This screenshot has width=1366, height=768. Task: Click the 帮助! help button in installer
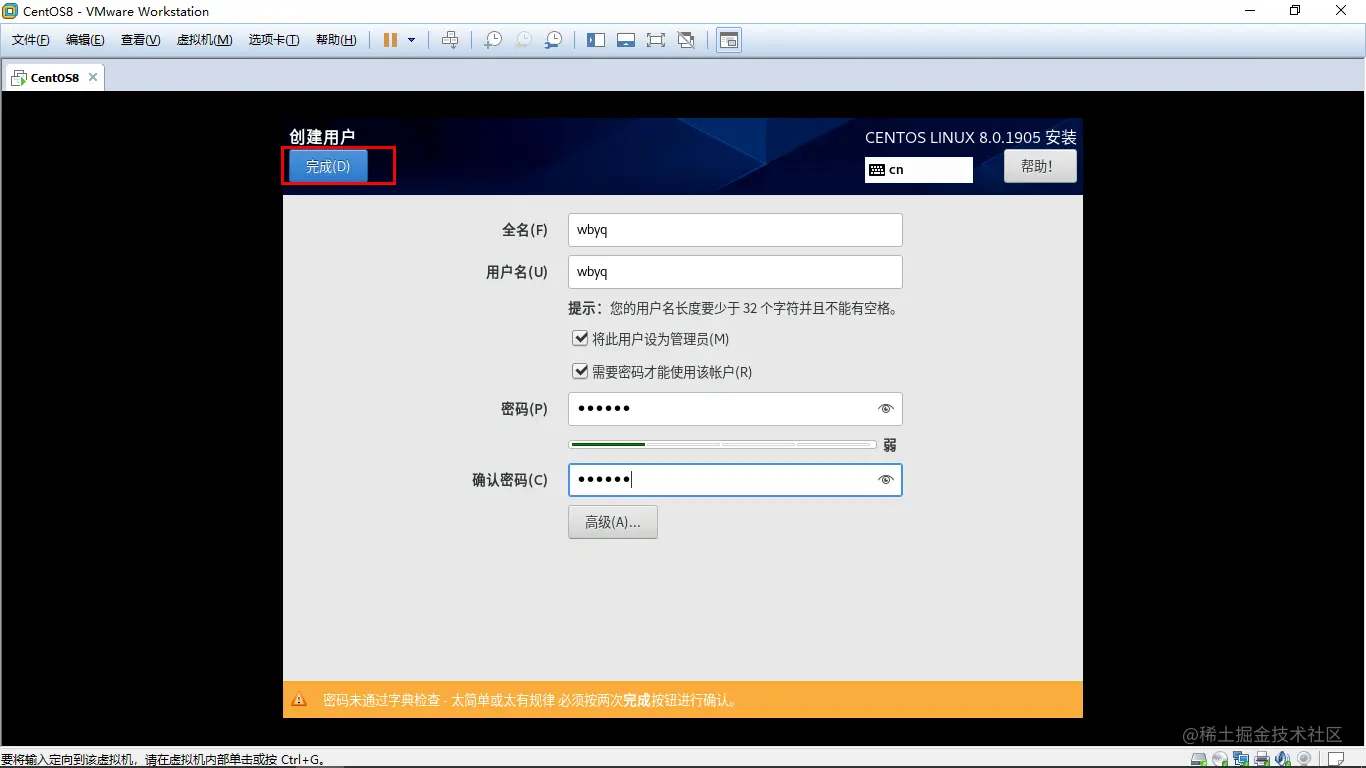point(1040,166)
